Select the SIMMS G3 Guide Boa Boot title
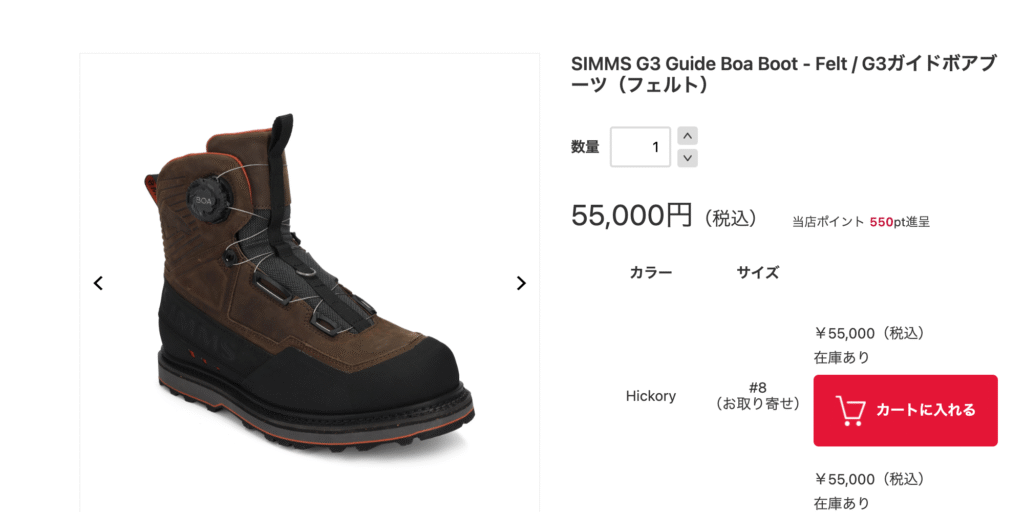 [x=784, y=74]
